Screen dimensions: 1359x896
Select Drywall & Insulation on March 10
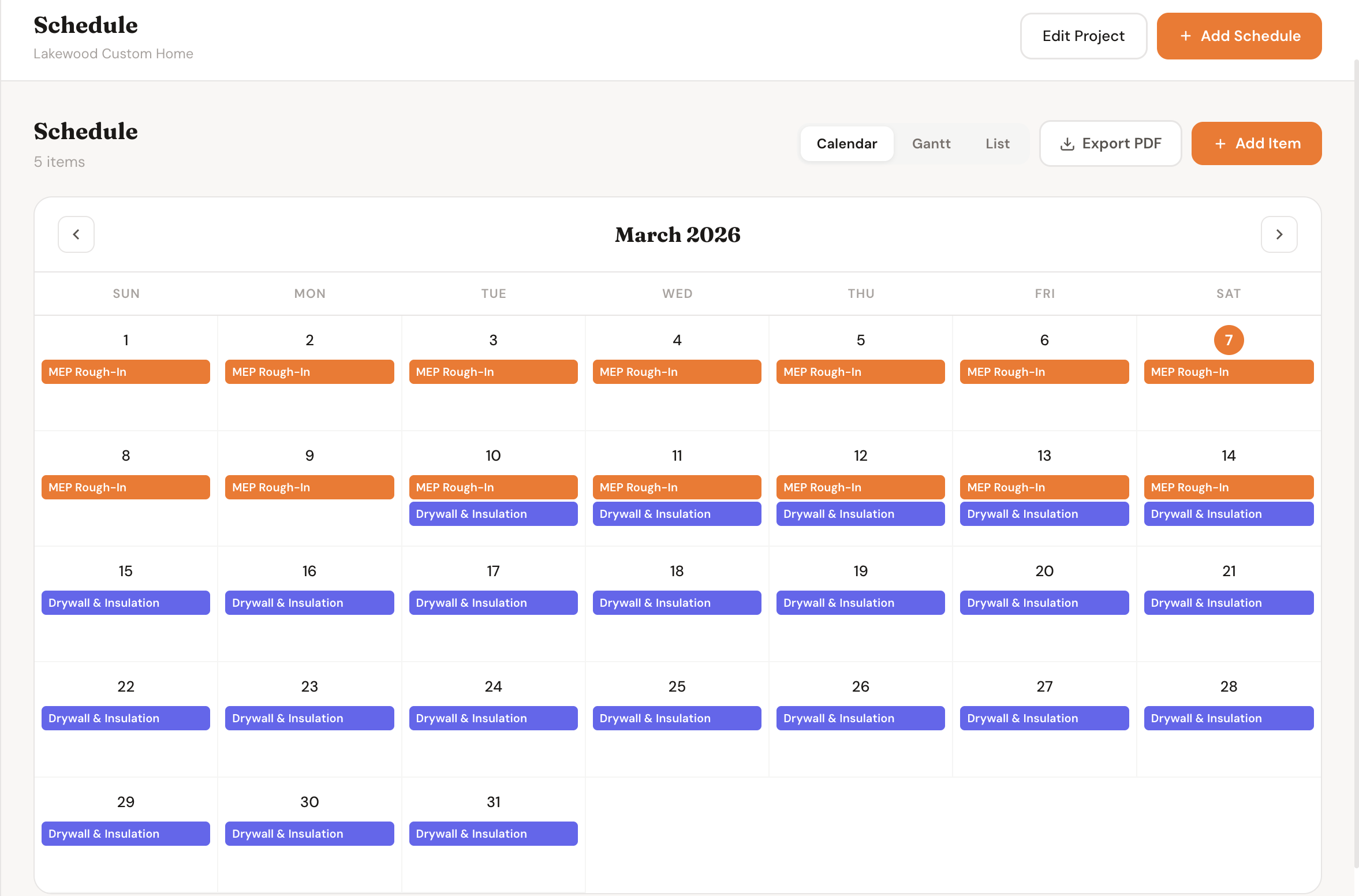click(x=493, y=514)
